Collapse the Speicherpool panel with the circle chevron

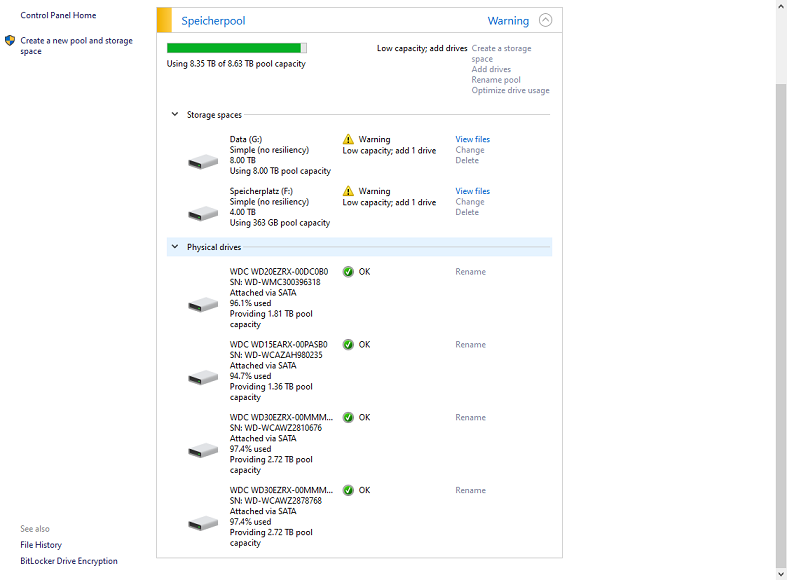pyautogui.click(x=545, y=20)
